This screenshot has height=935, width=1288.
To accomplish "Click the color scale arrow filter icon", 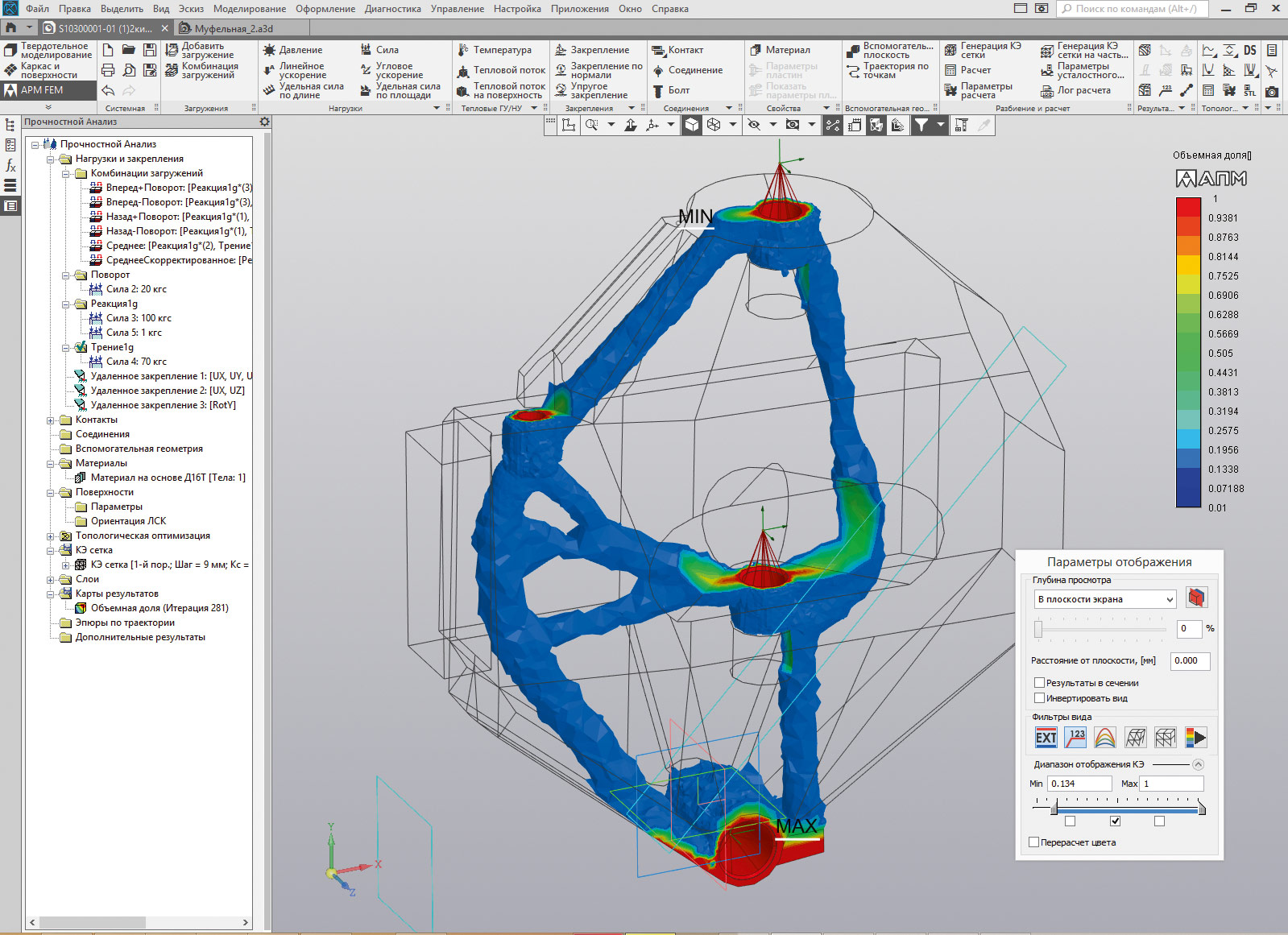I will tap(1195, 737).
